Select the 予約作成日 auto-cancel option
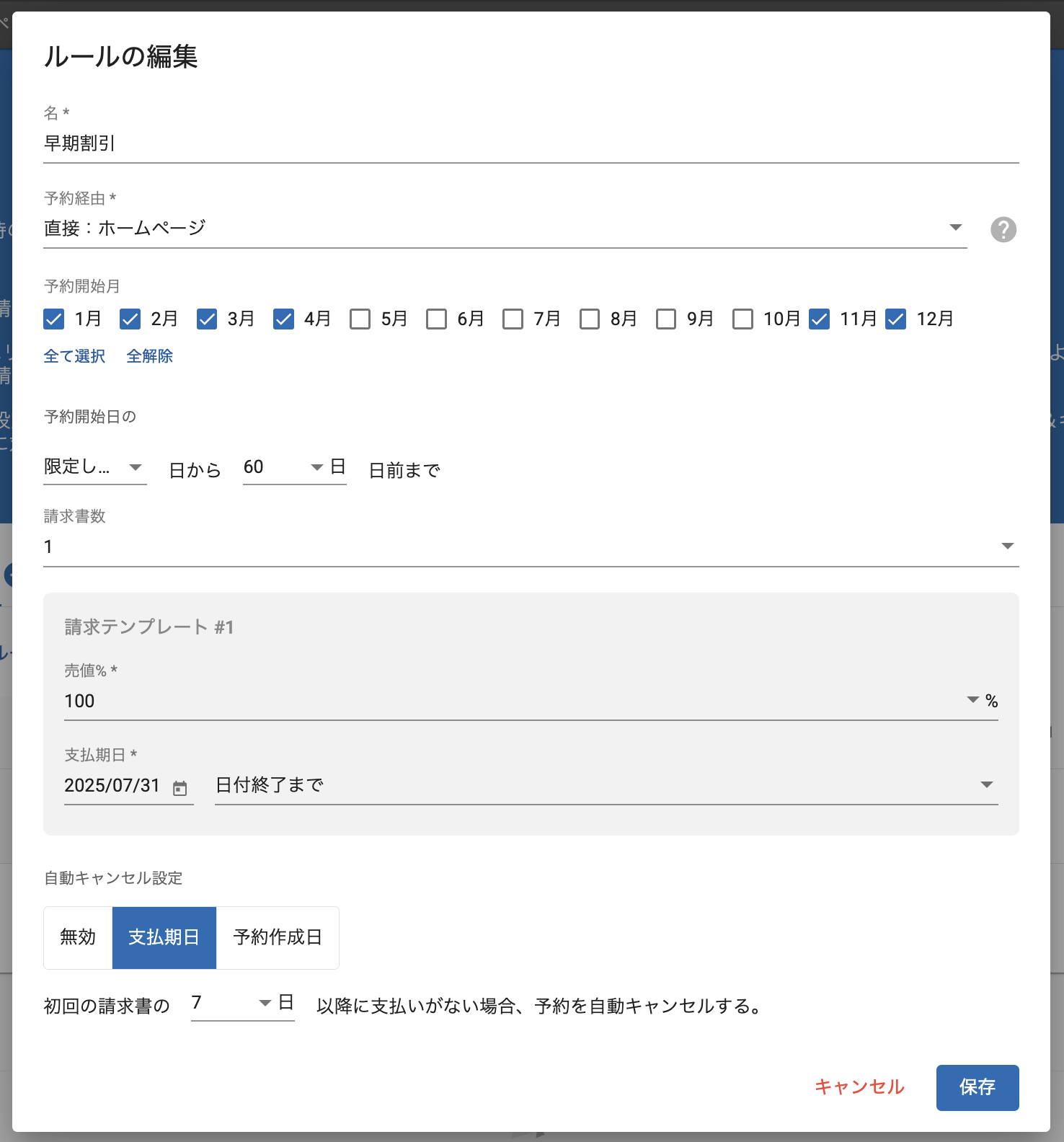The height and width of the screenshot is (1142, 1064). (x=278, y=937)
